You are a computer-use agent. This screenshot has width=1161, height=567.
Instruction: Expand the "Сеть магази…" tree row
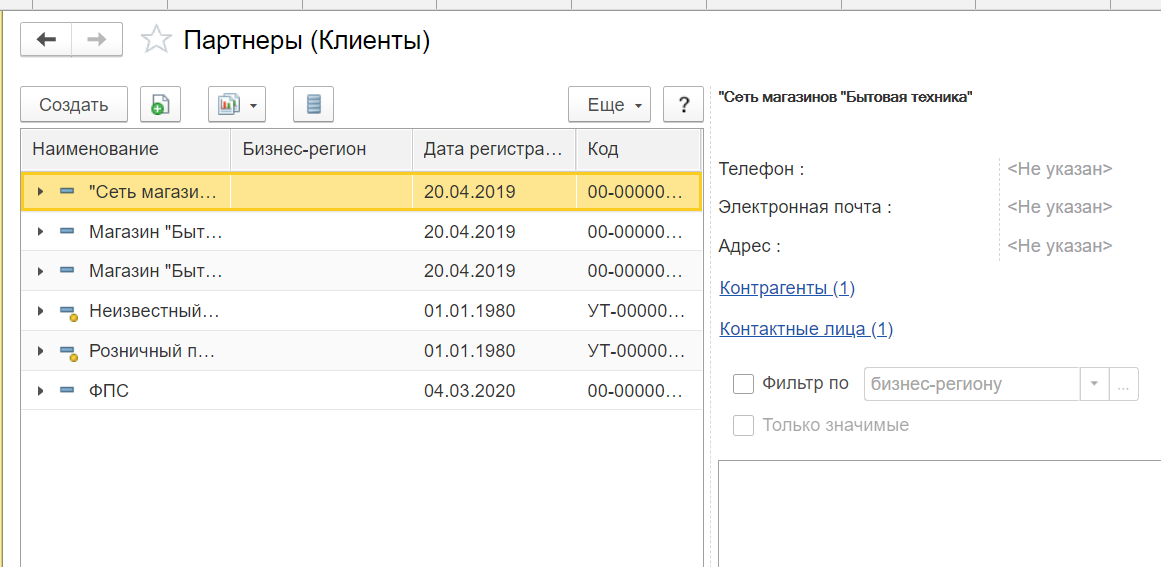click(x=41, y=192)
